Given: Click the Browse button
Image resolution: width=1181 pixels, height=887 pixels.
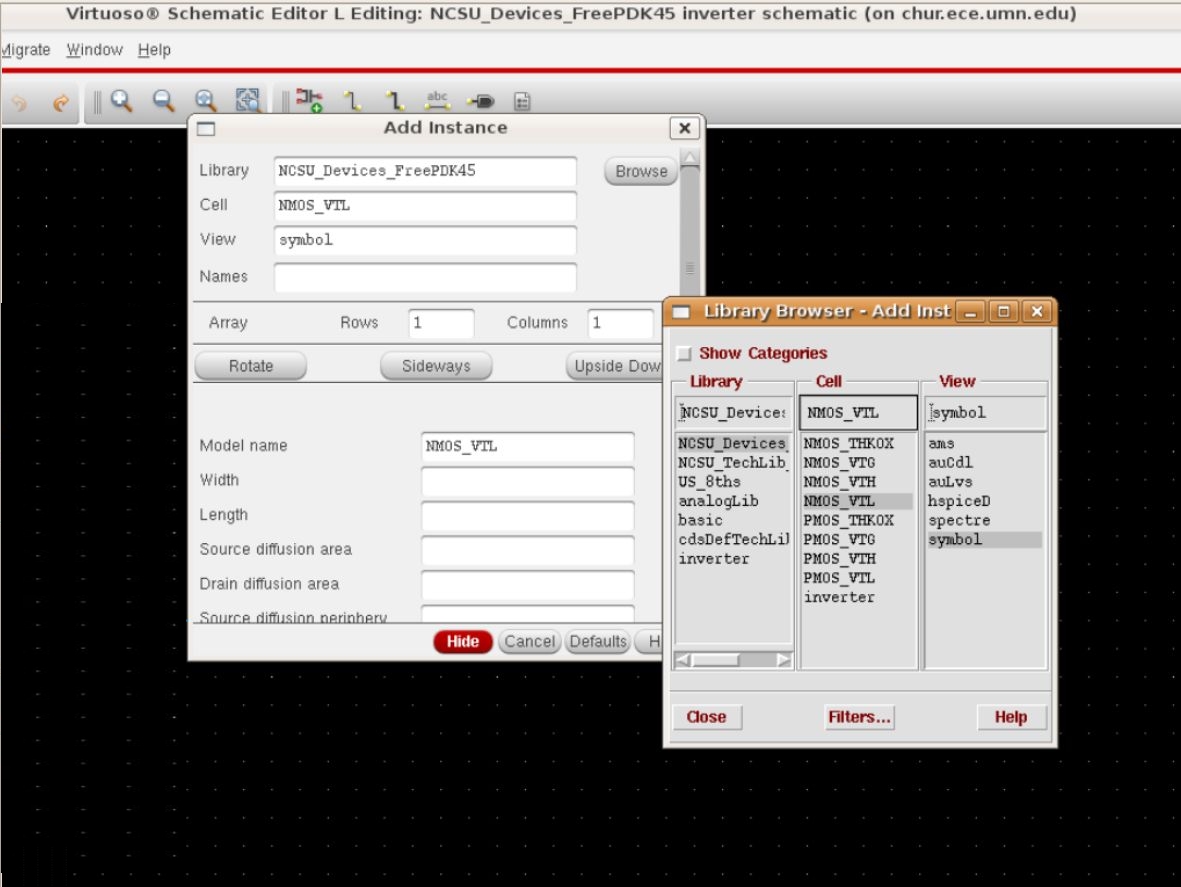Looking at the screenshot, I should point(640,171).
